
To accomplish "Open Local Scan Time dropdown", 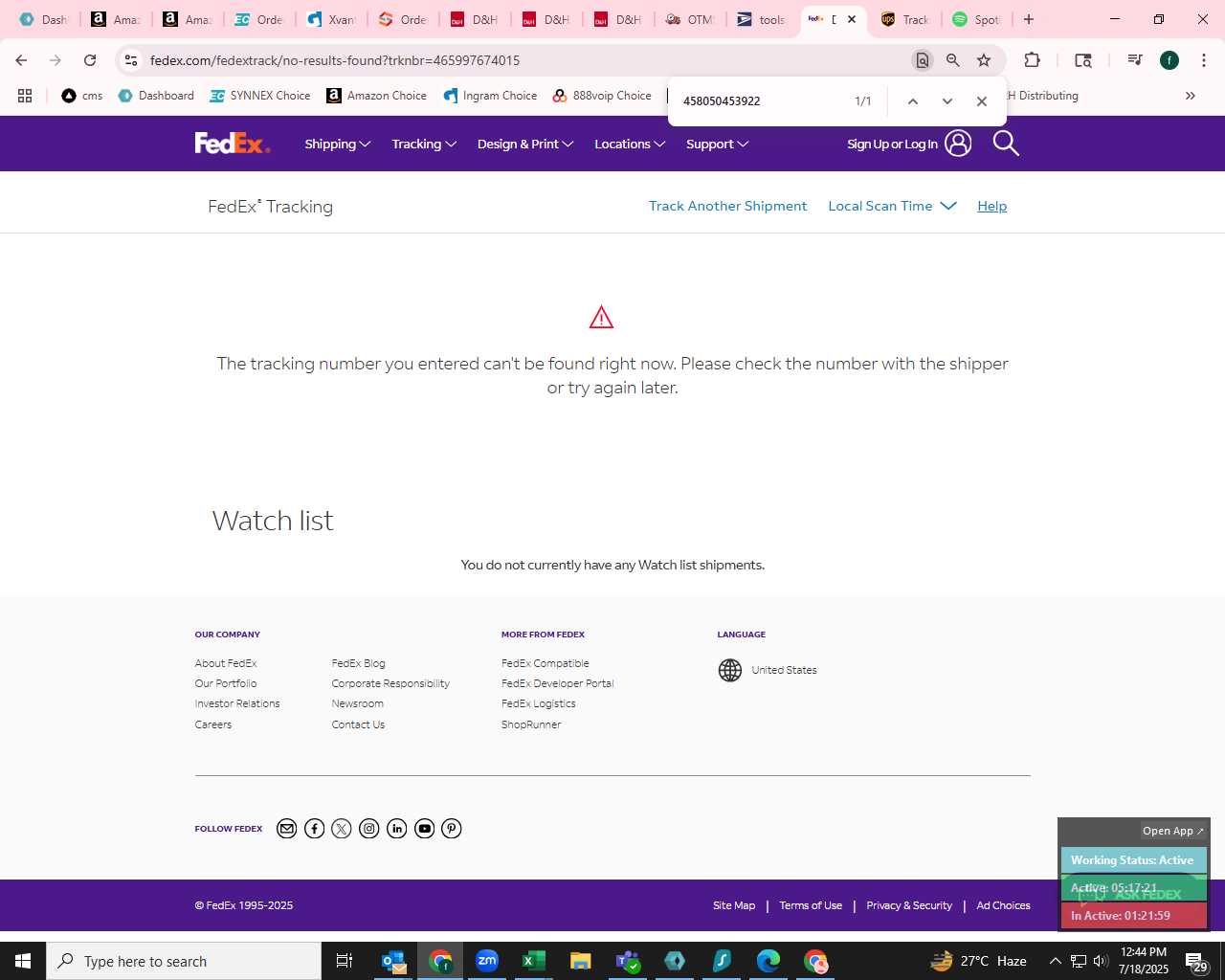I will [x=892, y=206].
